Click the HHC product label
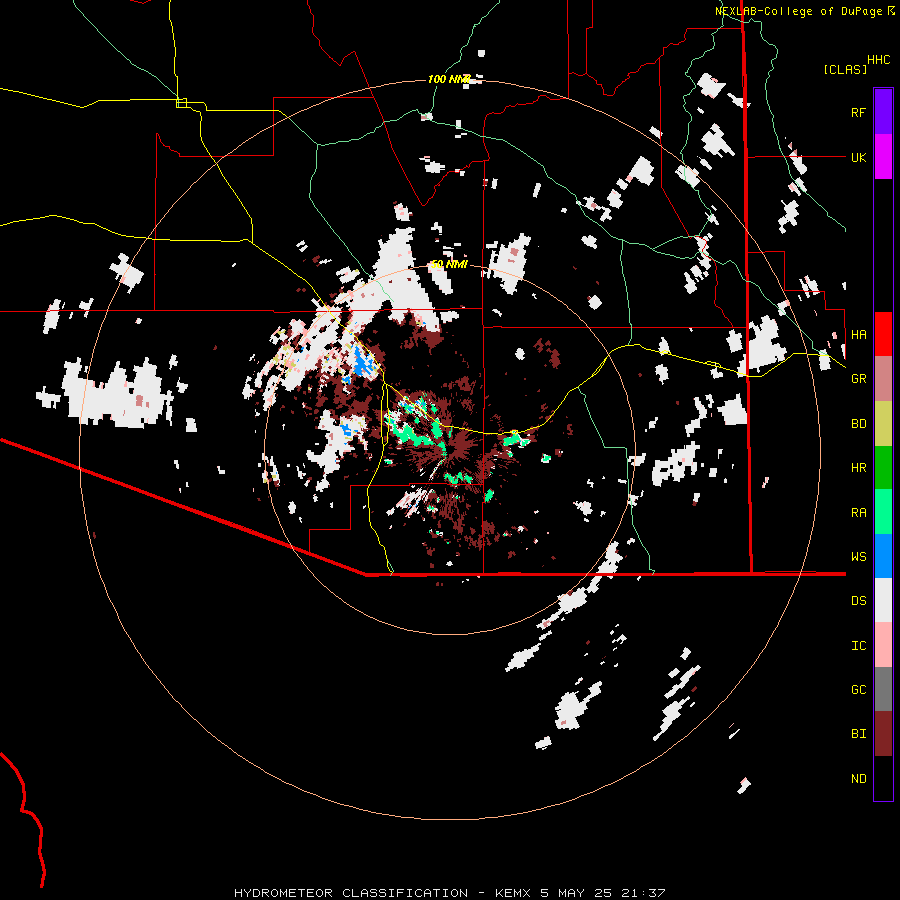The width and height of the screenshot is (900, 900). click(x=878, y=60)
